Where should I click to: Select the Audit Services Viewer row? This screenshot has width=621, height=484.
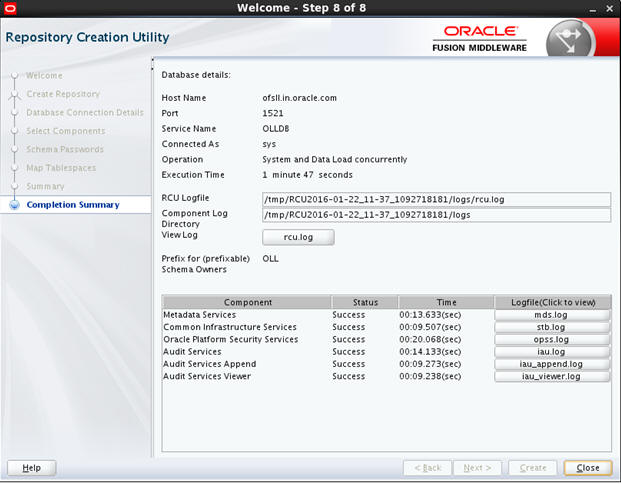387,377
